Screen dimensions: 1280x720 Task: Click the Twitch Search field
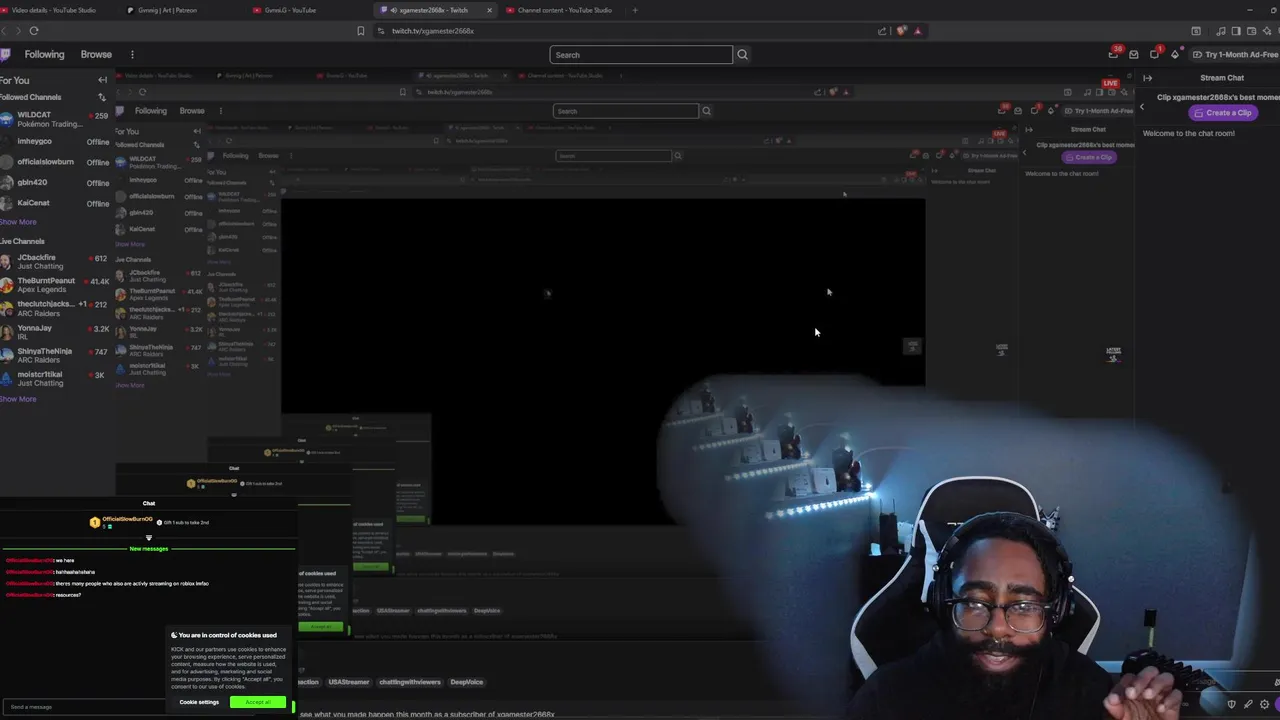point(641,55)
